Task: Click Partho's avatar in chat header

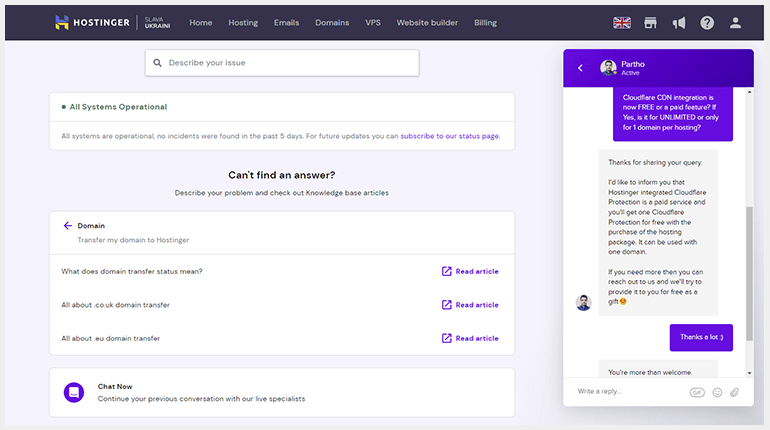Action: coord(608,68)
